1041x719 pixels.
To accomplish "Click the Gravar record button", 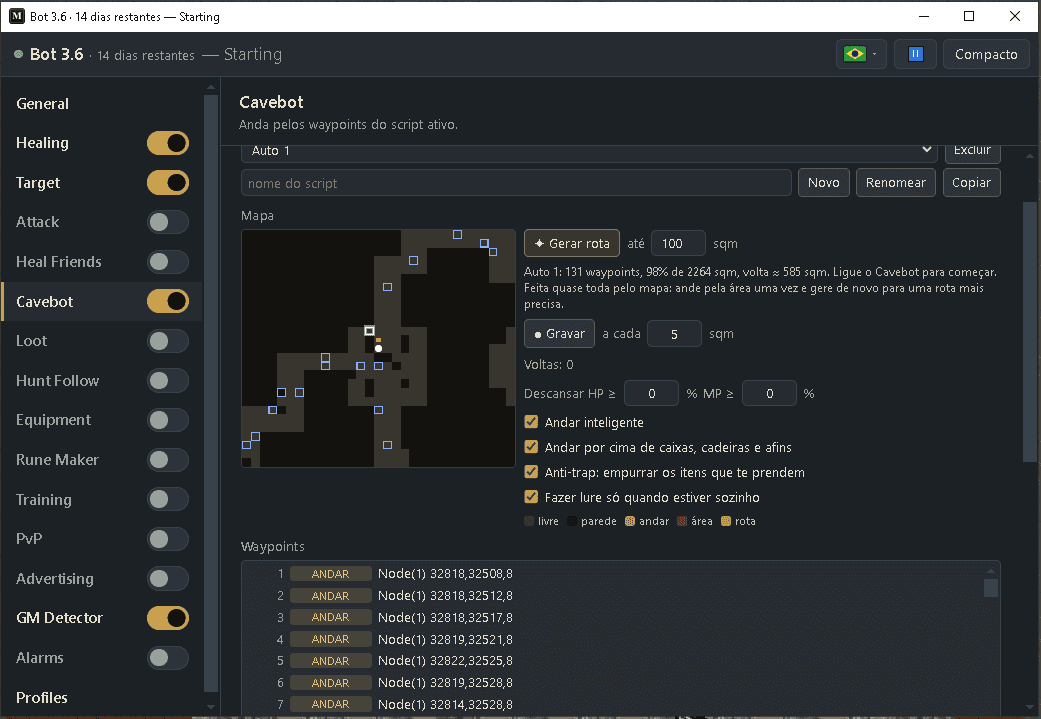I will point(559,334).
